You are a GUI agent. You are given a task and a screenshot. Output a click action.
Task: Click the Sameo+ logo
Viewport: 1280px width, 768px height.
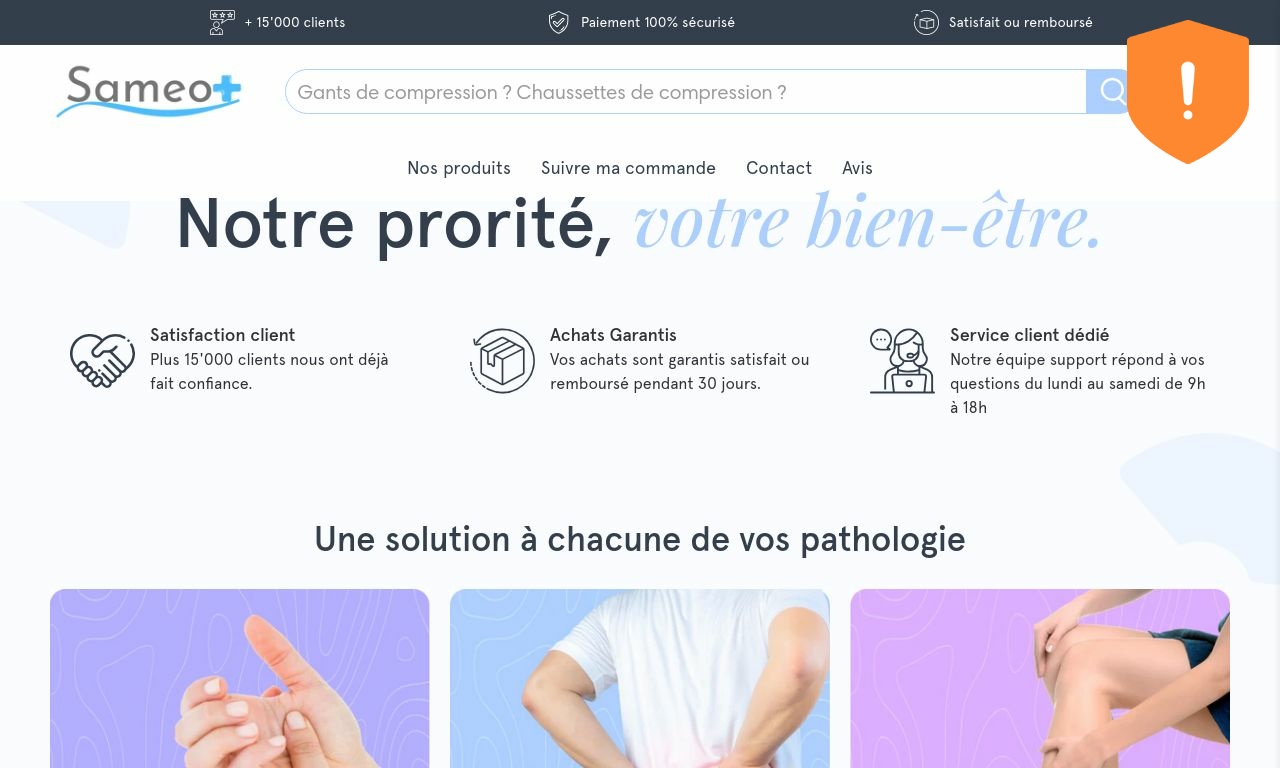[x=149, y=91]
